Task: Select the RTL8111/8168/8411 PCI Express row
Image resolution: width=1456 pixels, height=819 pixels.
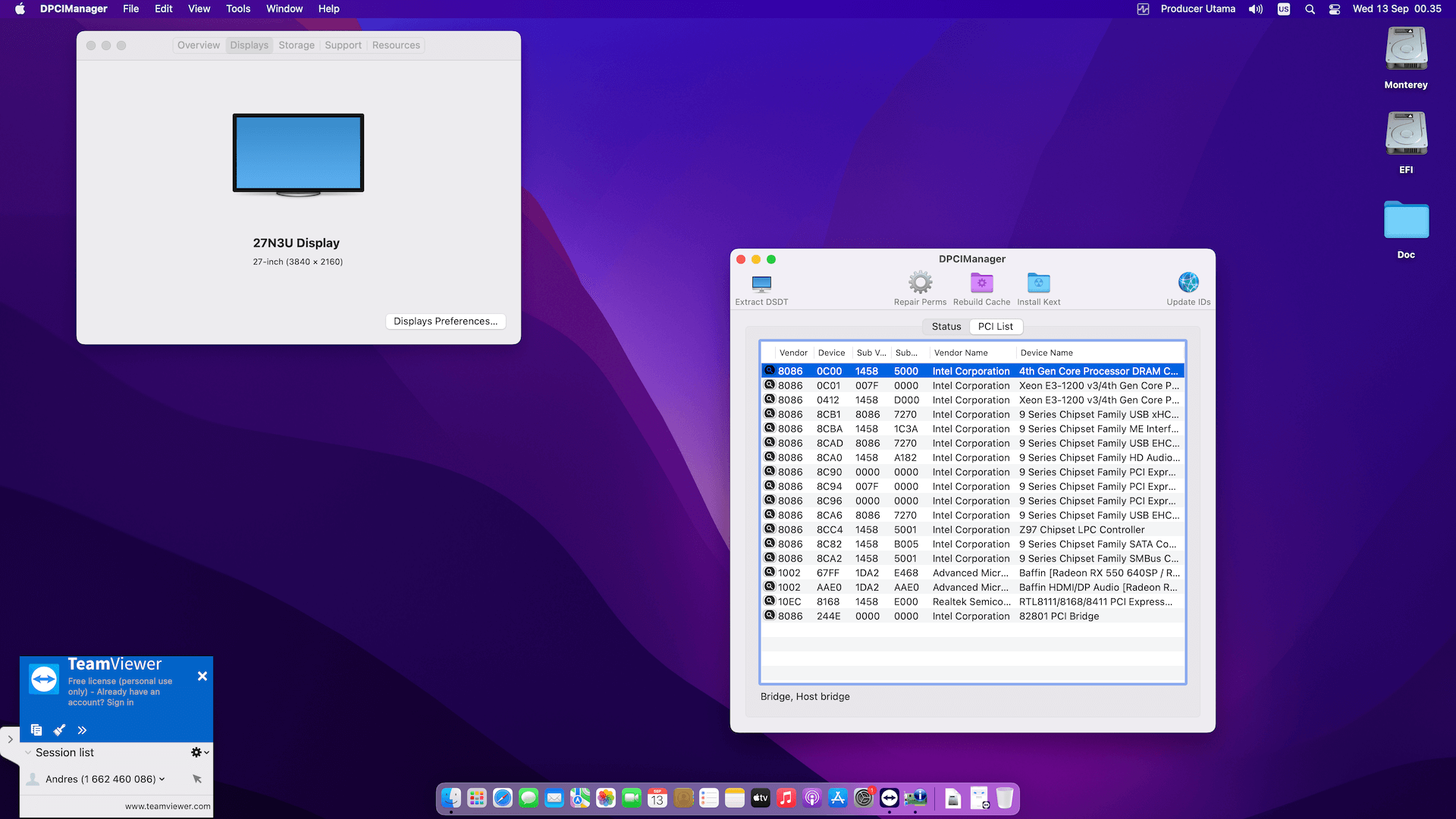Action: (973, 601)
